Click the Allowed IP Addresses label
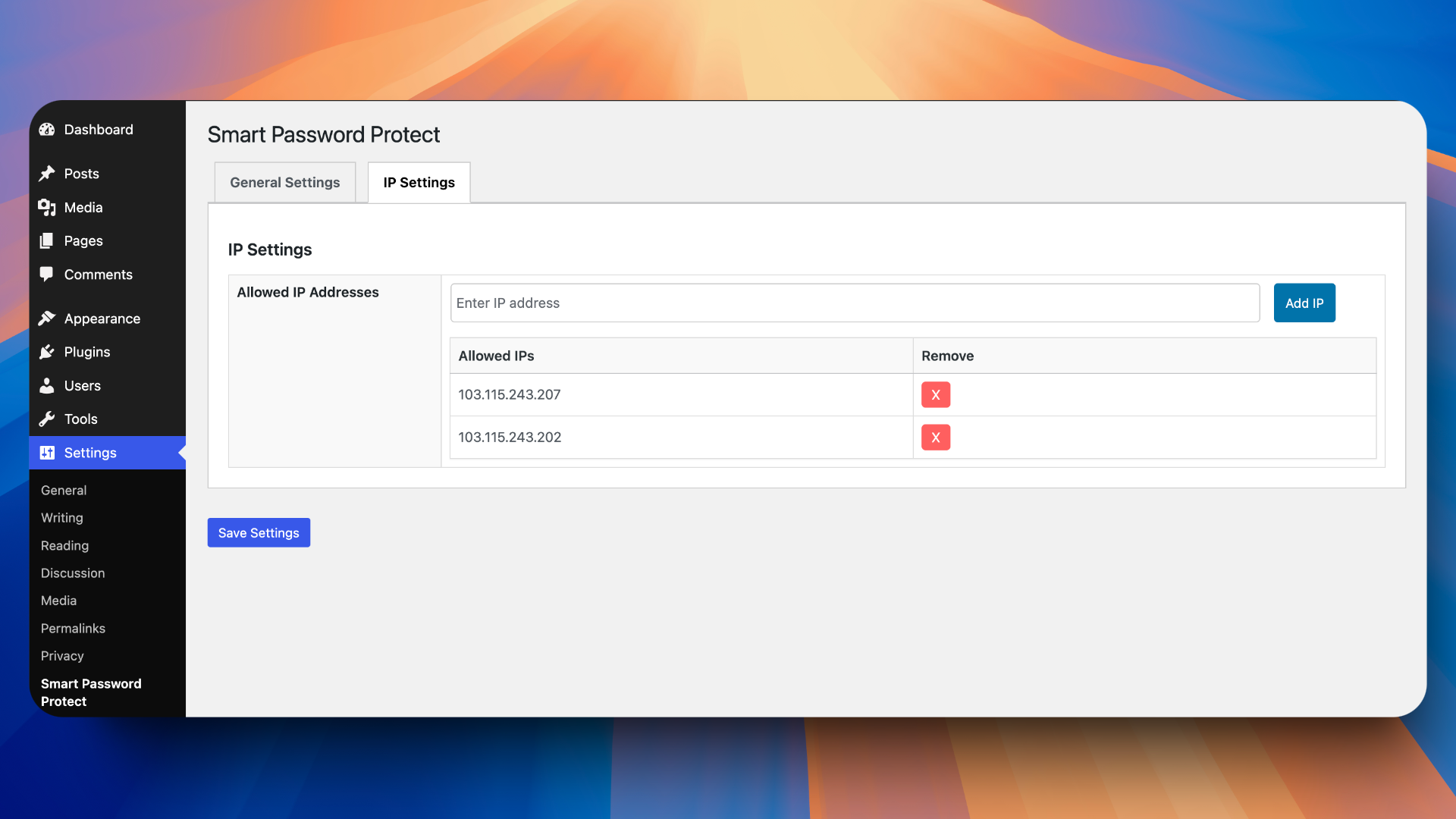 point(308,292)
